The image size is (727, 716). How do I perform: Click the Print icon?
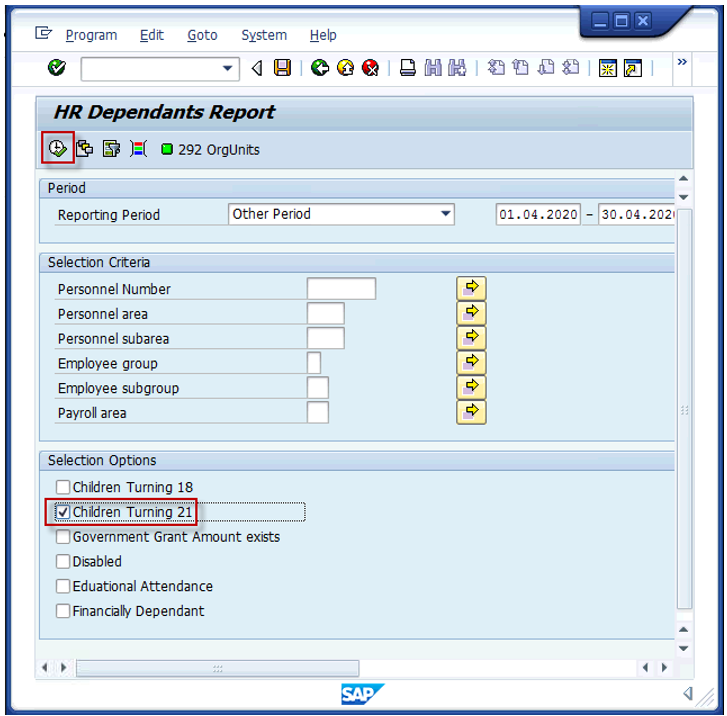click(408, 68)
